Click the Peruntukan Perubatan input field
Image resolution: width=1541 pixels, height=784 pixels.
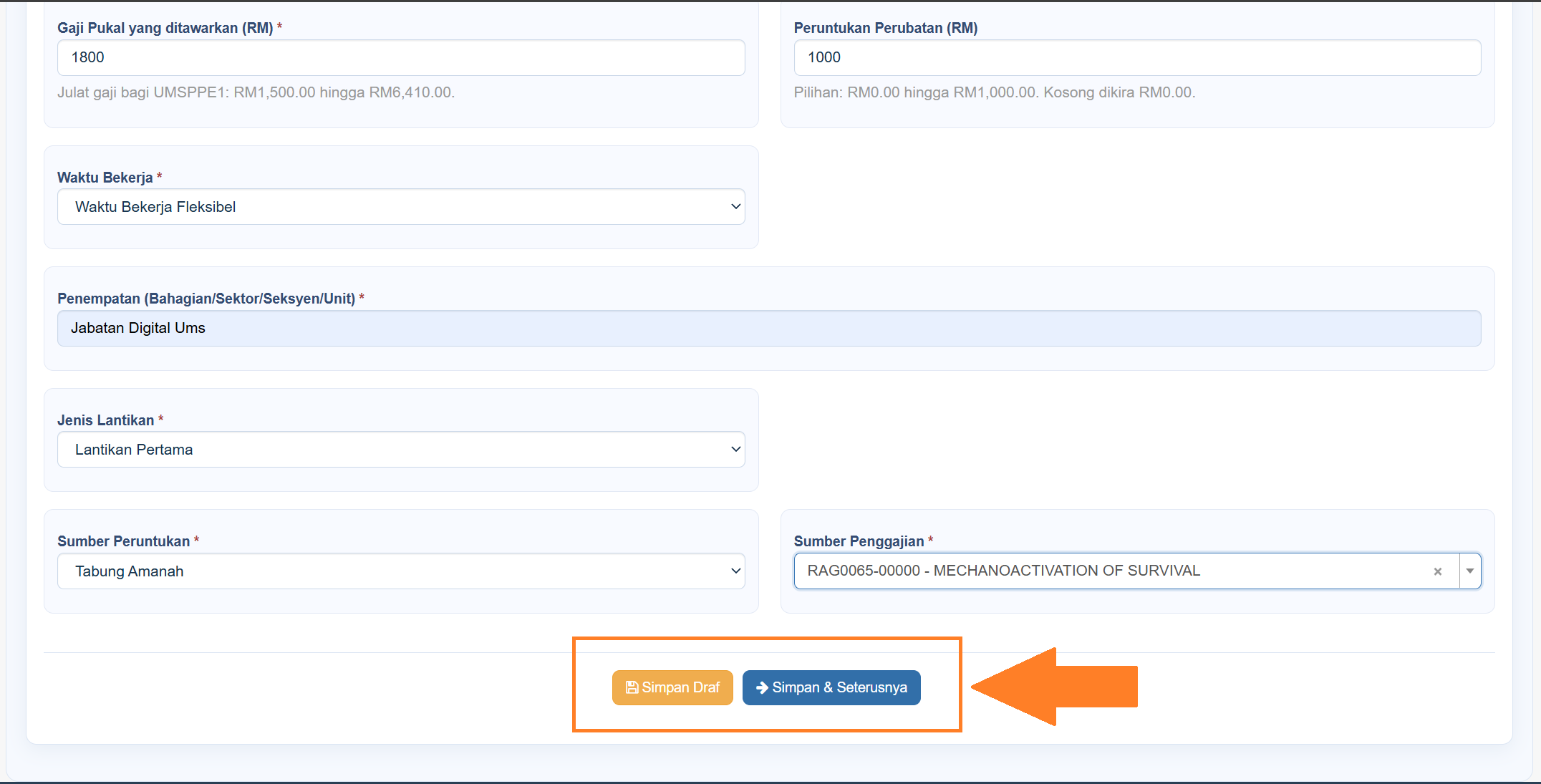tap(1137, 57)
